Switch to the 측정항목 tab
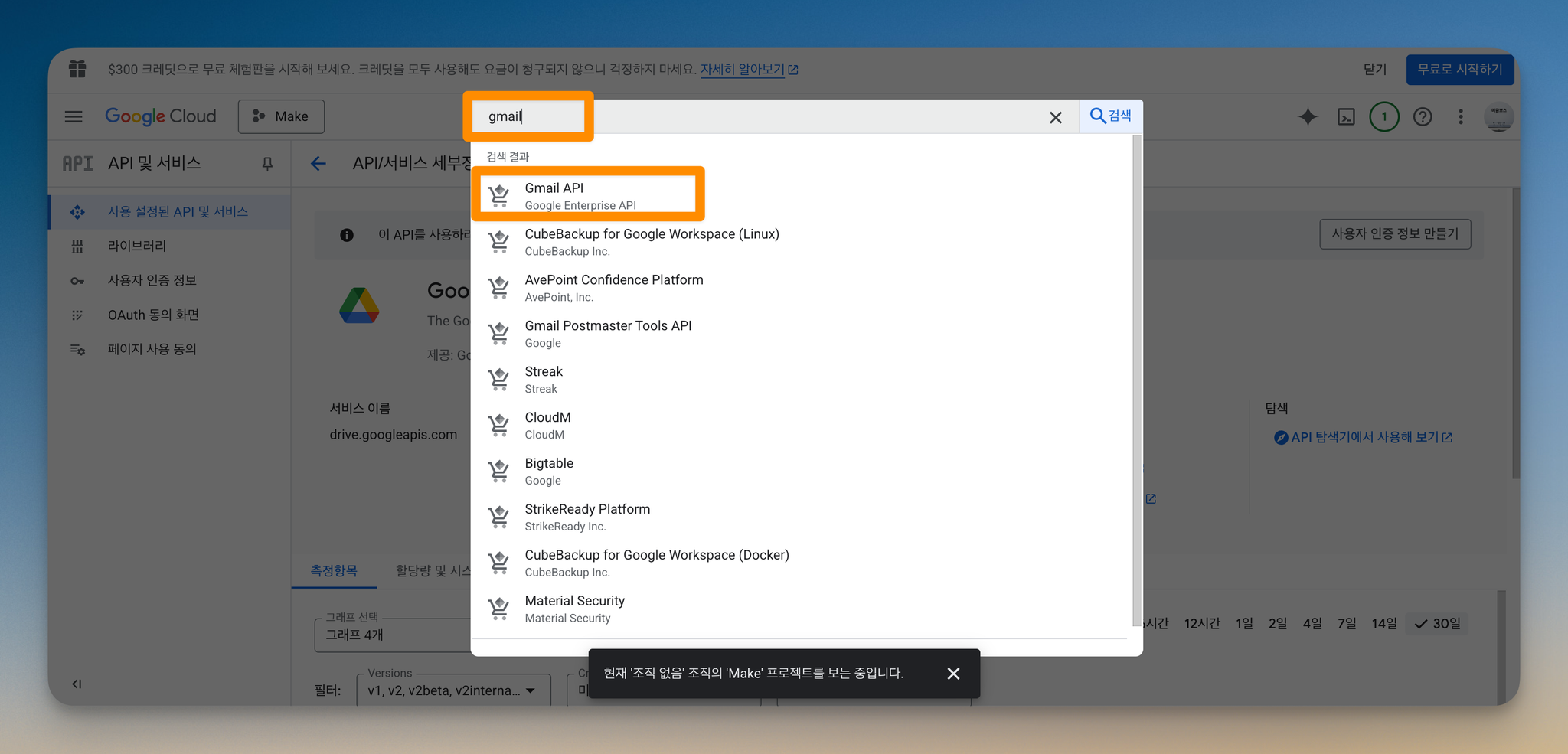Image resolution: width=1568 pixels, height=754 pixels. [x=334, y=570]
